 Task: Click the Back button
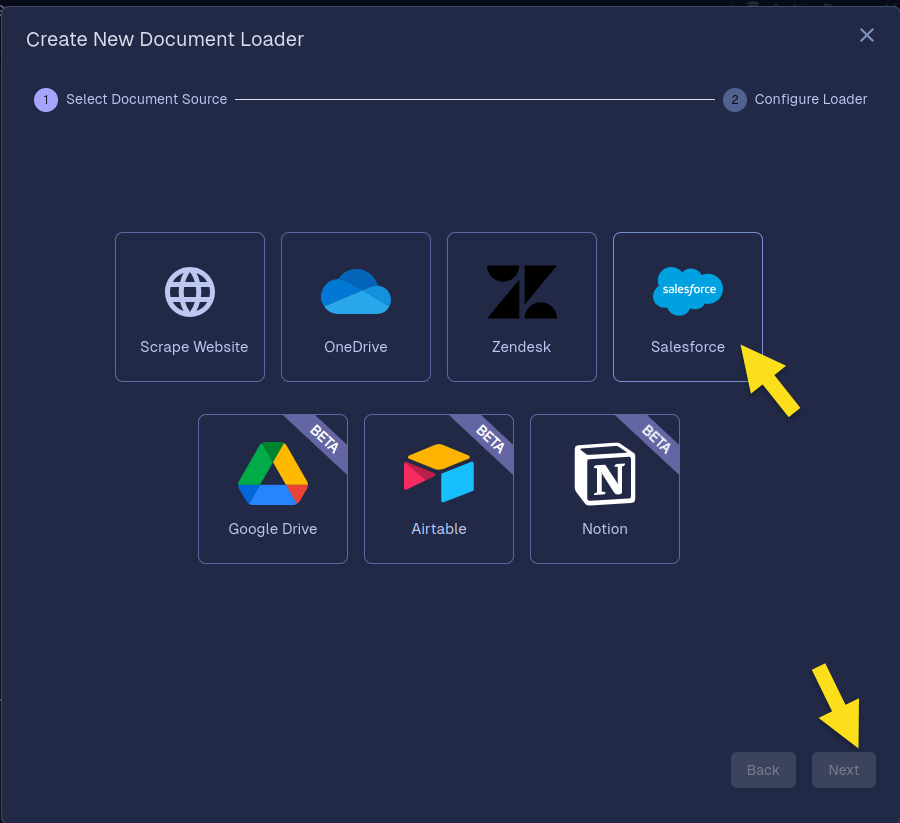(x=763, y=770)
